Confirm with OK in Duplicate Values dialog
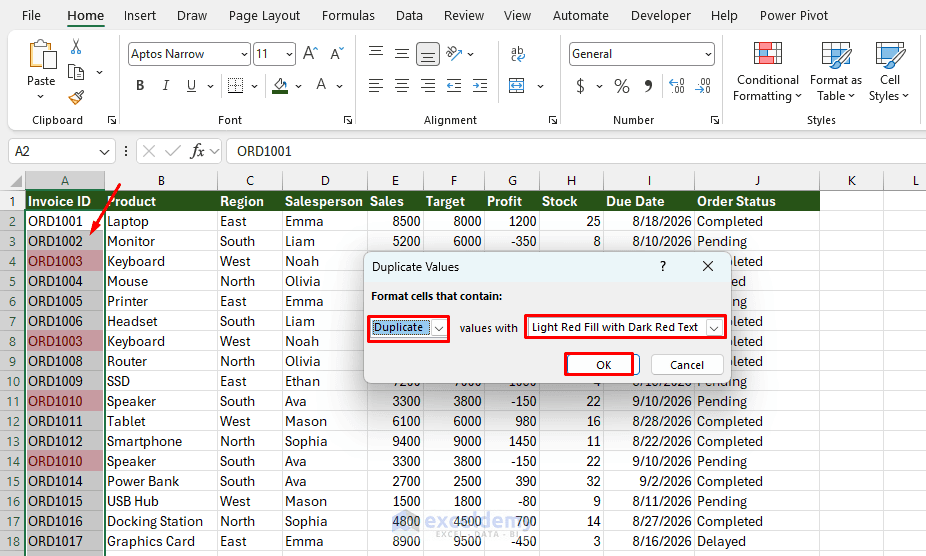This screenshot has height=556, width=926. (603, 365)
